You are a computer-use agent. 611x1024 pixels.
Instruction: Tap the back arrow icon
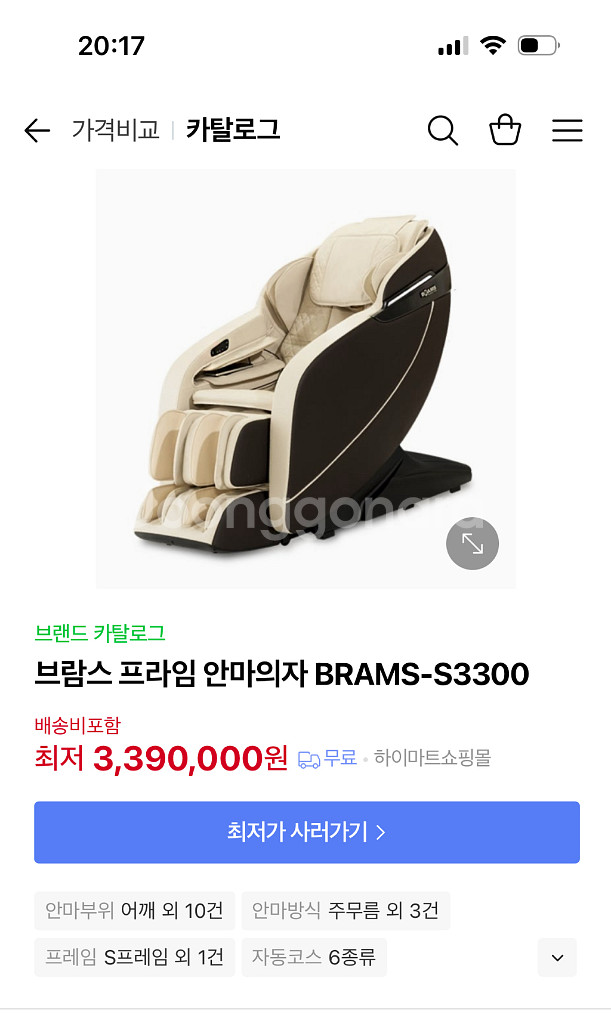point(37,131)
